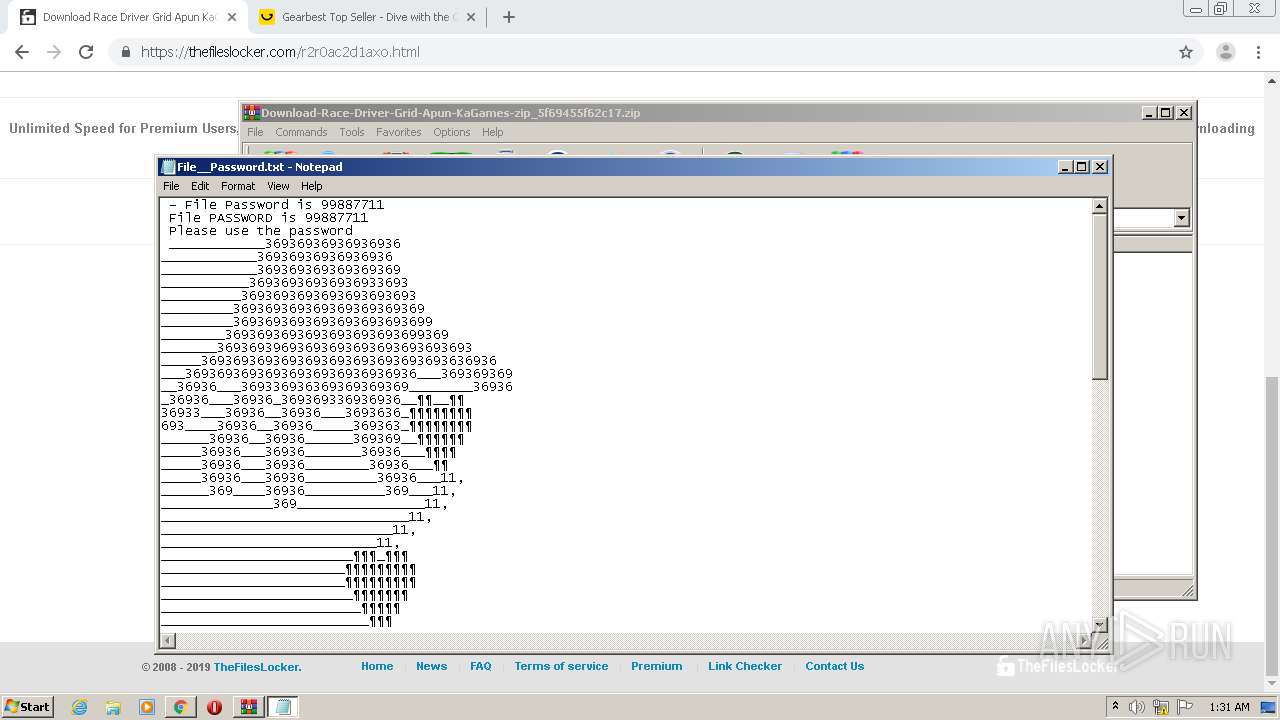Click the WinRAR title bar icon

251,113
